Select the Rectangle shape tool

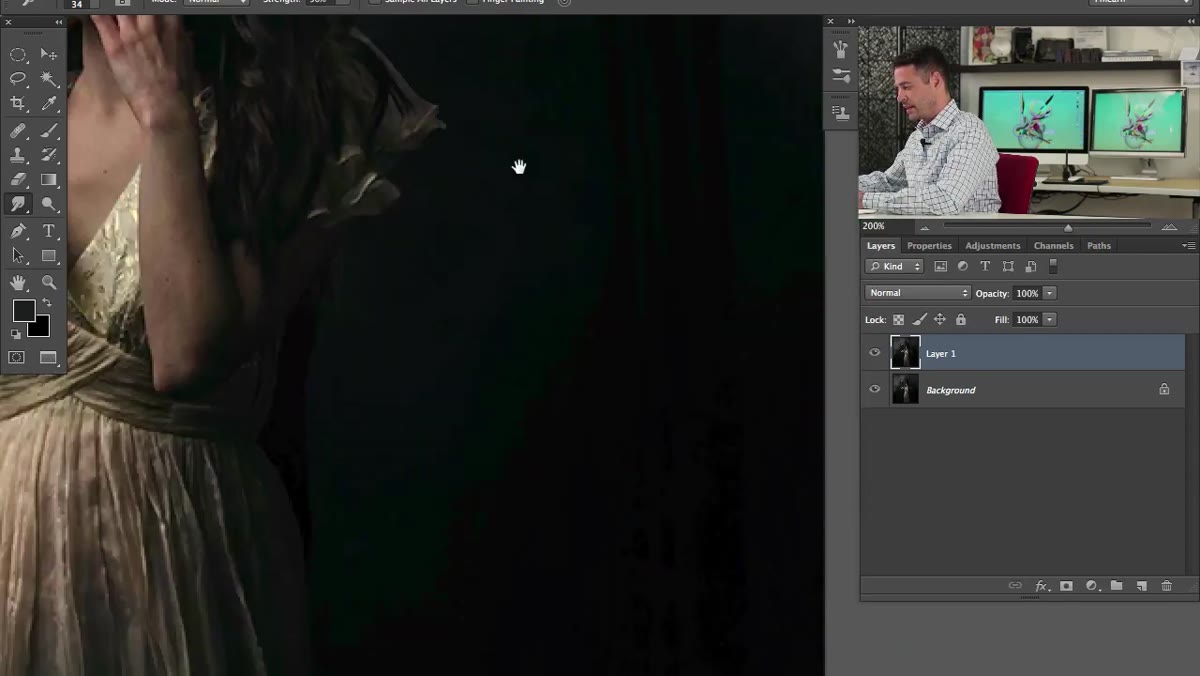[x=48, y=256]
